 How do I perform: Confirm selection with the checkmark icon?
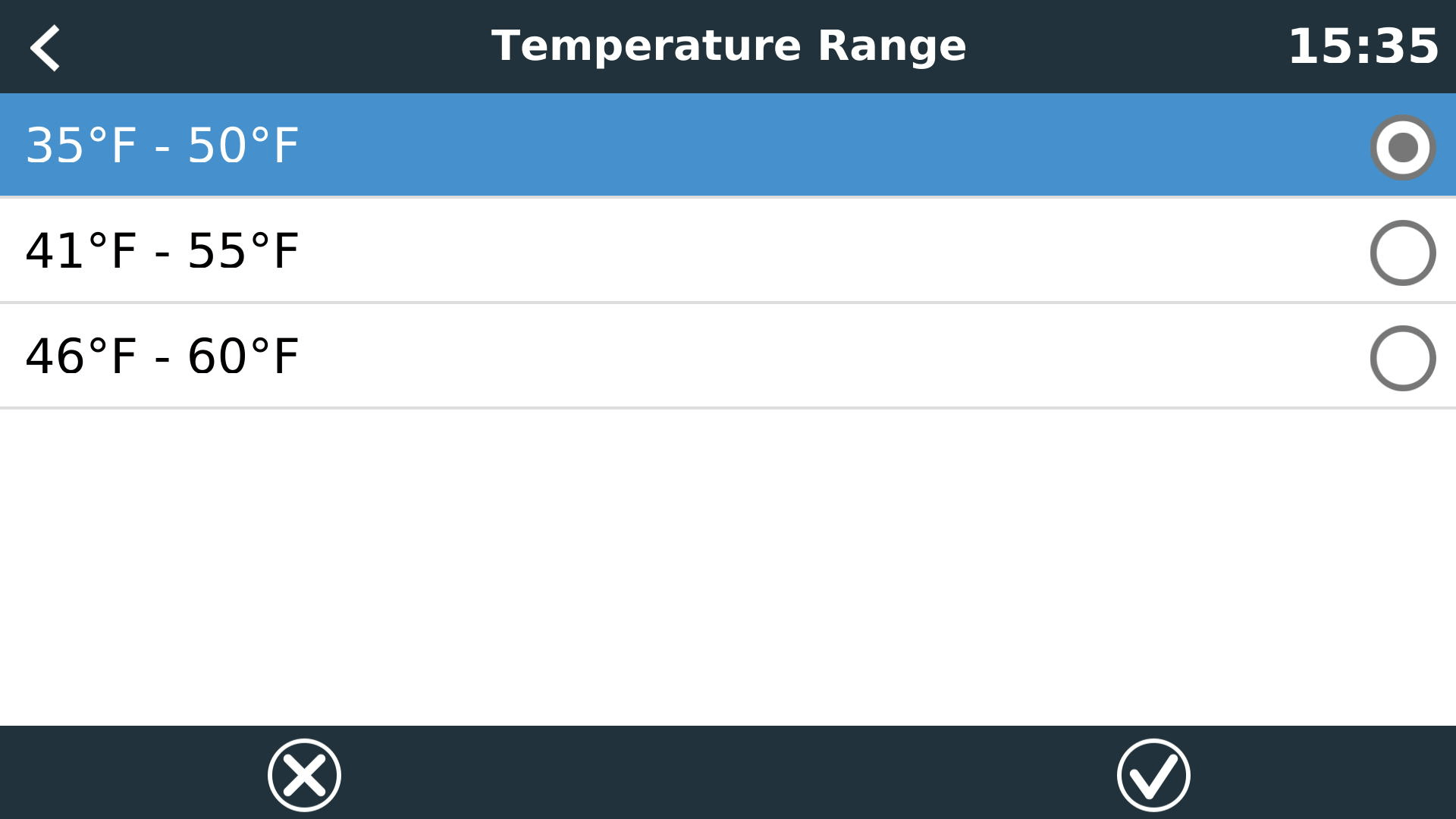tap(1153, 775)
